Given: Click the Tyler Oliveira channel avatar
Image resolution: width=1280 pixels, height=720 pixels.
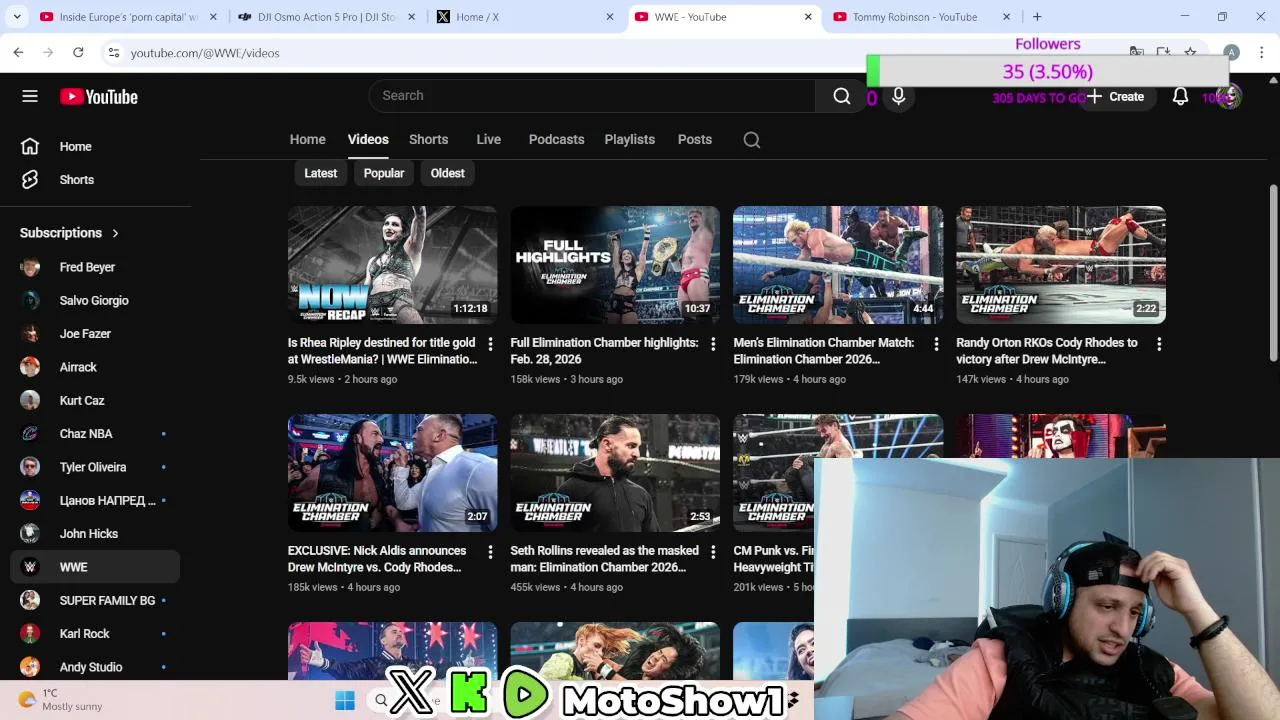Looking at the screenshot, I should coord(30,467).
